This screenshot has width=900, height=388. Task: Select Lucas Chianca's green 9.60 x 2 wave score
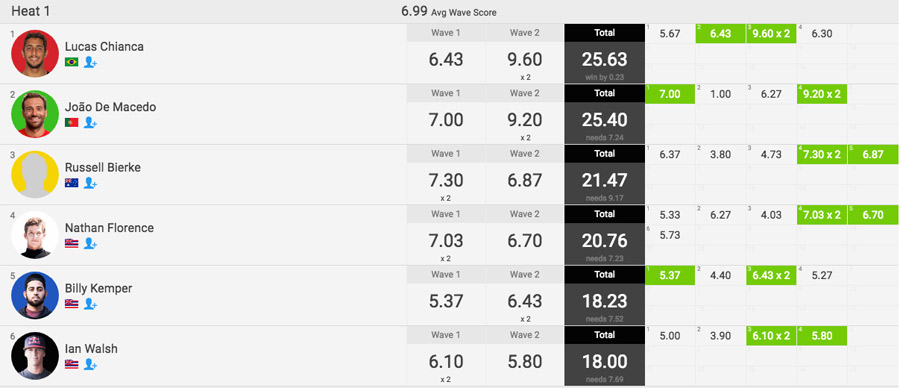(x=771, y=33)
